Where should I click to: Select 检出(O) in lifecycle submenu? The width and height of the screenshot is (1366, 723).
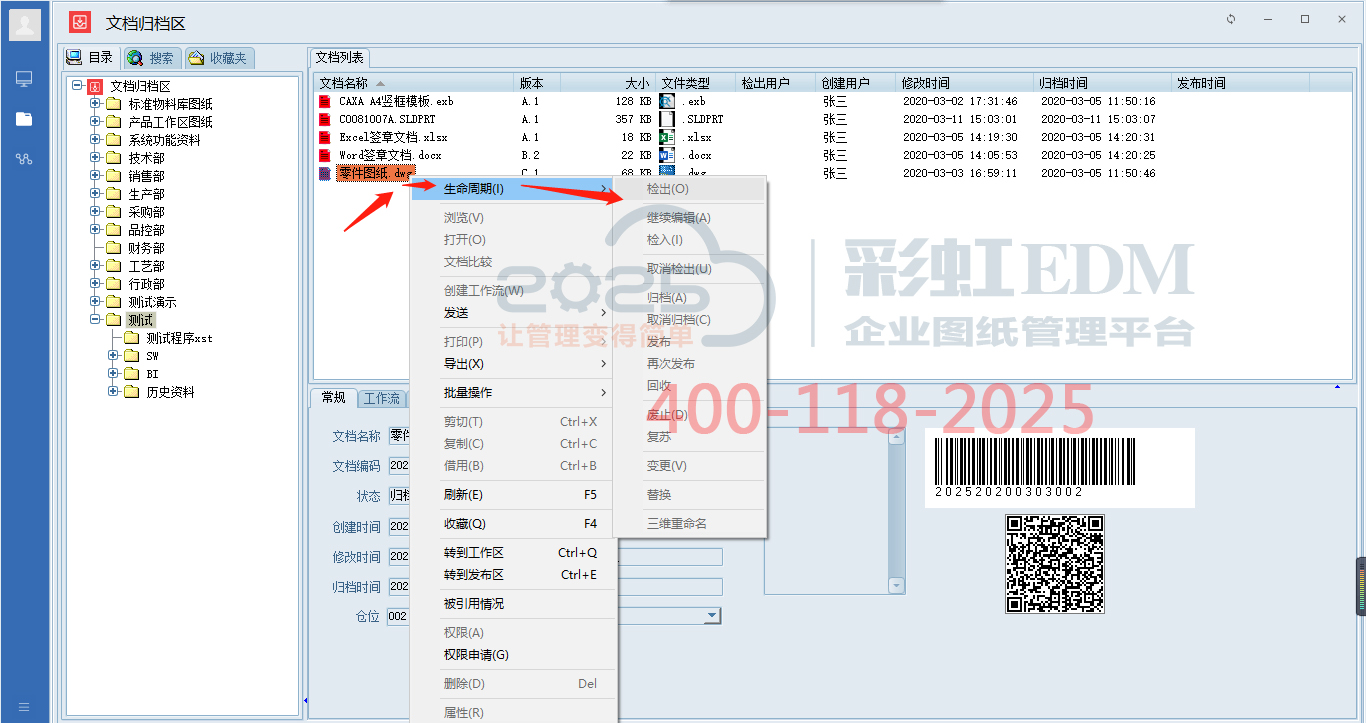(x=690, y=189)
